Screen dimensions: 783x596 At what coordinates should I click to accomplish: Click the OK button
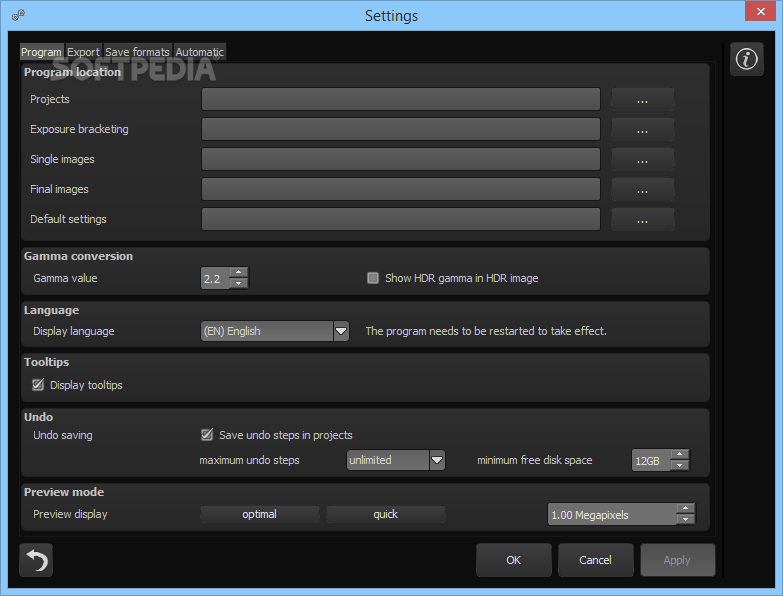click(513, 560)
